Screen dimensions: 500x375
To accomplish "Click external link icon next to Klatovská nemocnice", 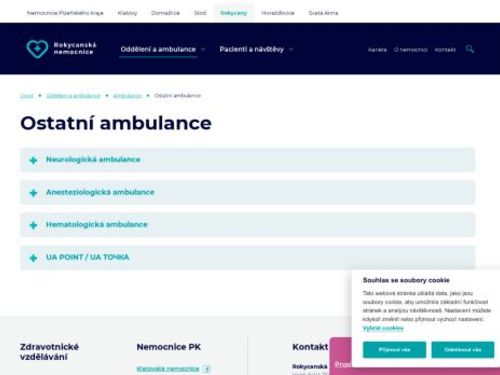I will click(207, 369).
